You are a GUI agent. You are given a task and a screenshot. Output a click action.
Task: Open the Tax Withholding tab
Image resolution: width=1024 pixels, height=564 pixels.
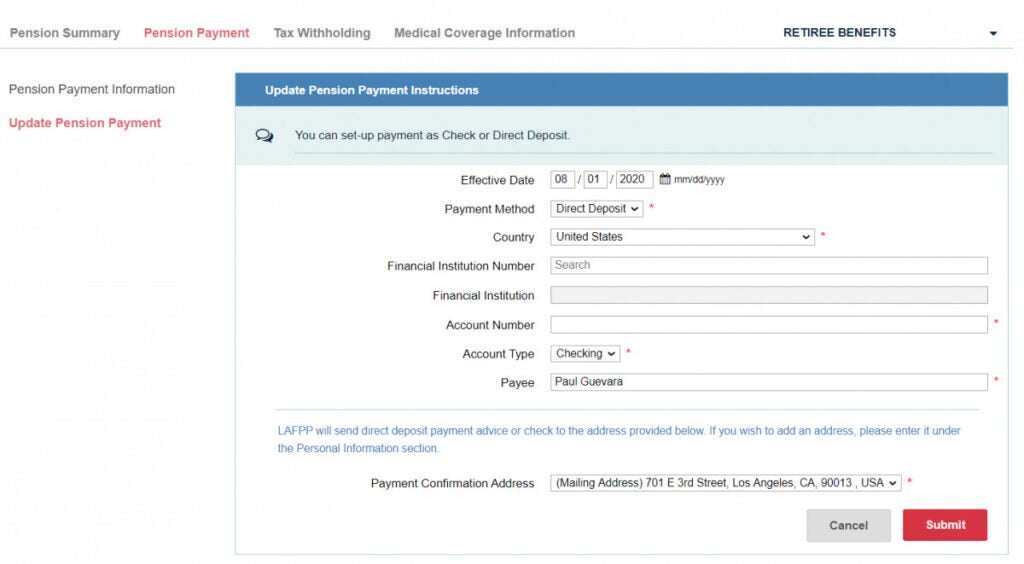tap(322, 33)
